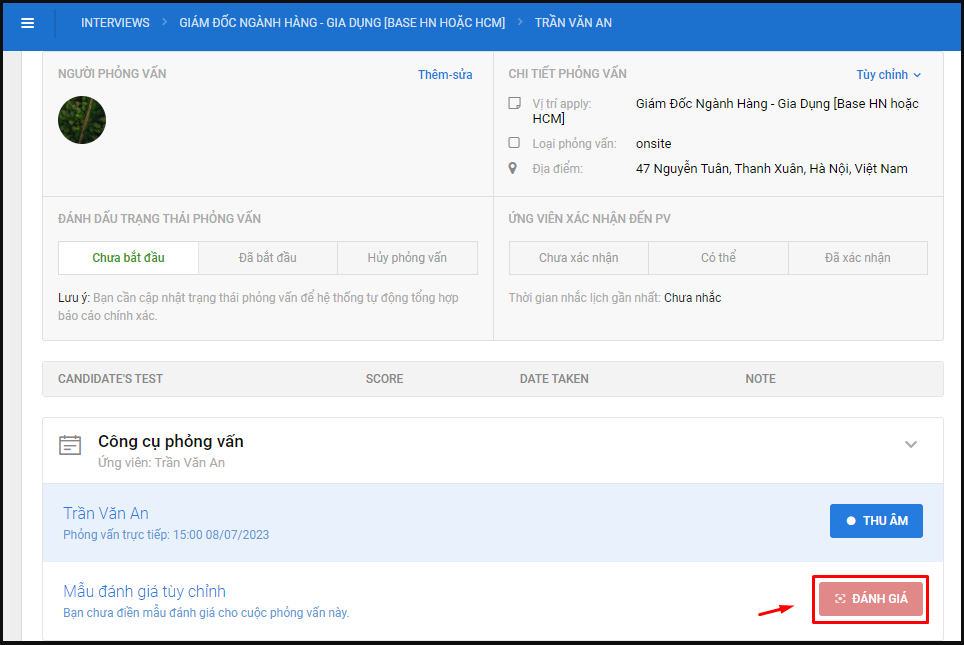Select Đã bắt đầu status

pos(267,258)
